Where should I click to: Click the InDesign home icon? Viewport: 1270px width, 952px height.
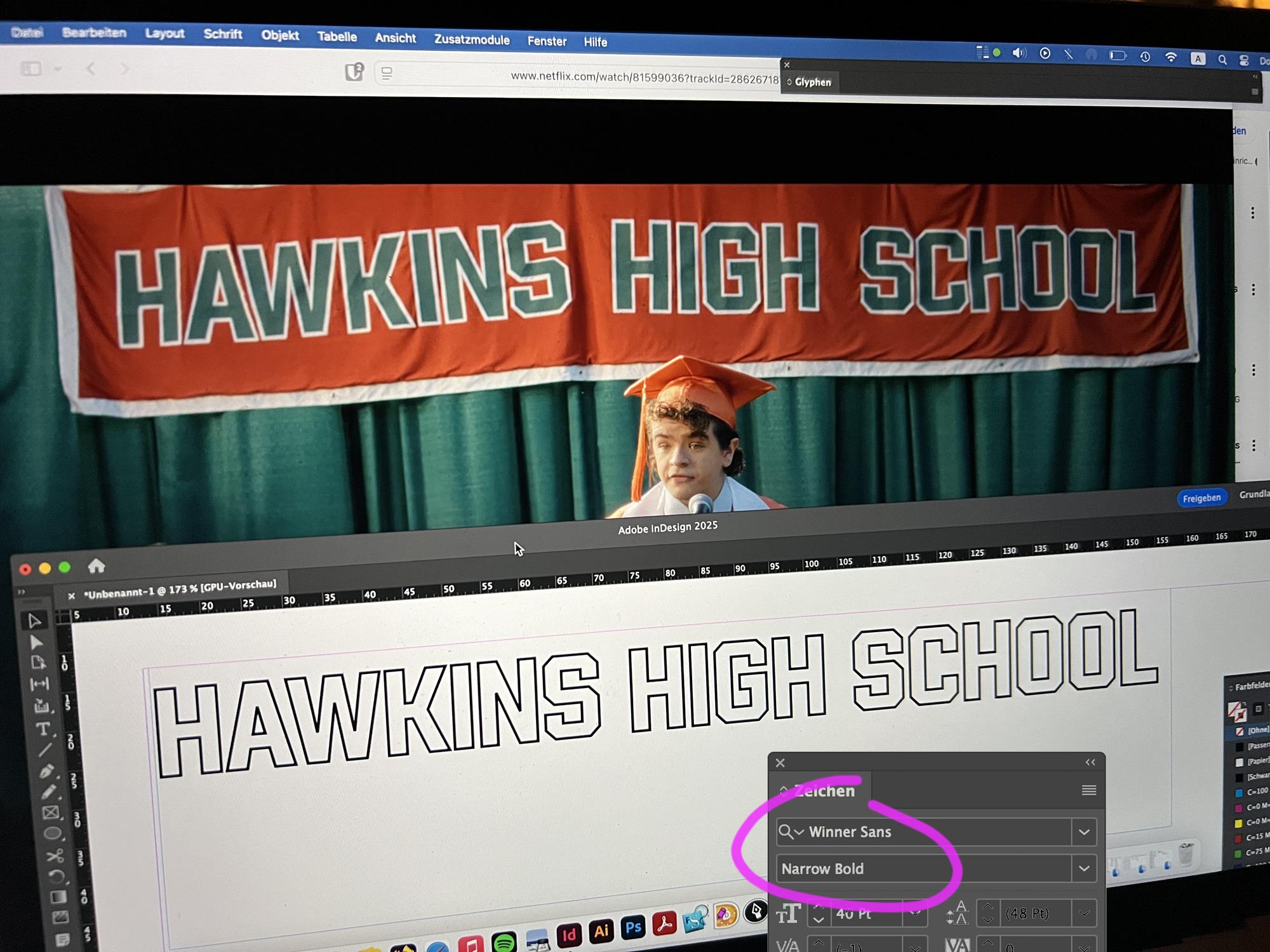97,565
